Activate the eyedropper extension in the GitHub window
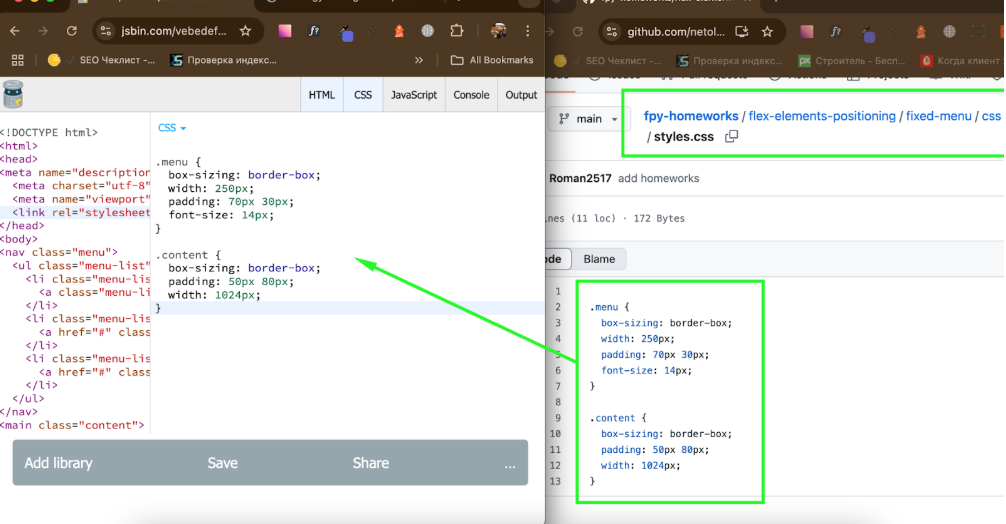 pyautogui.click(x=868, y=33)
